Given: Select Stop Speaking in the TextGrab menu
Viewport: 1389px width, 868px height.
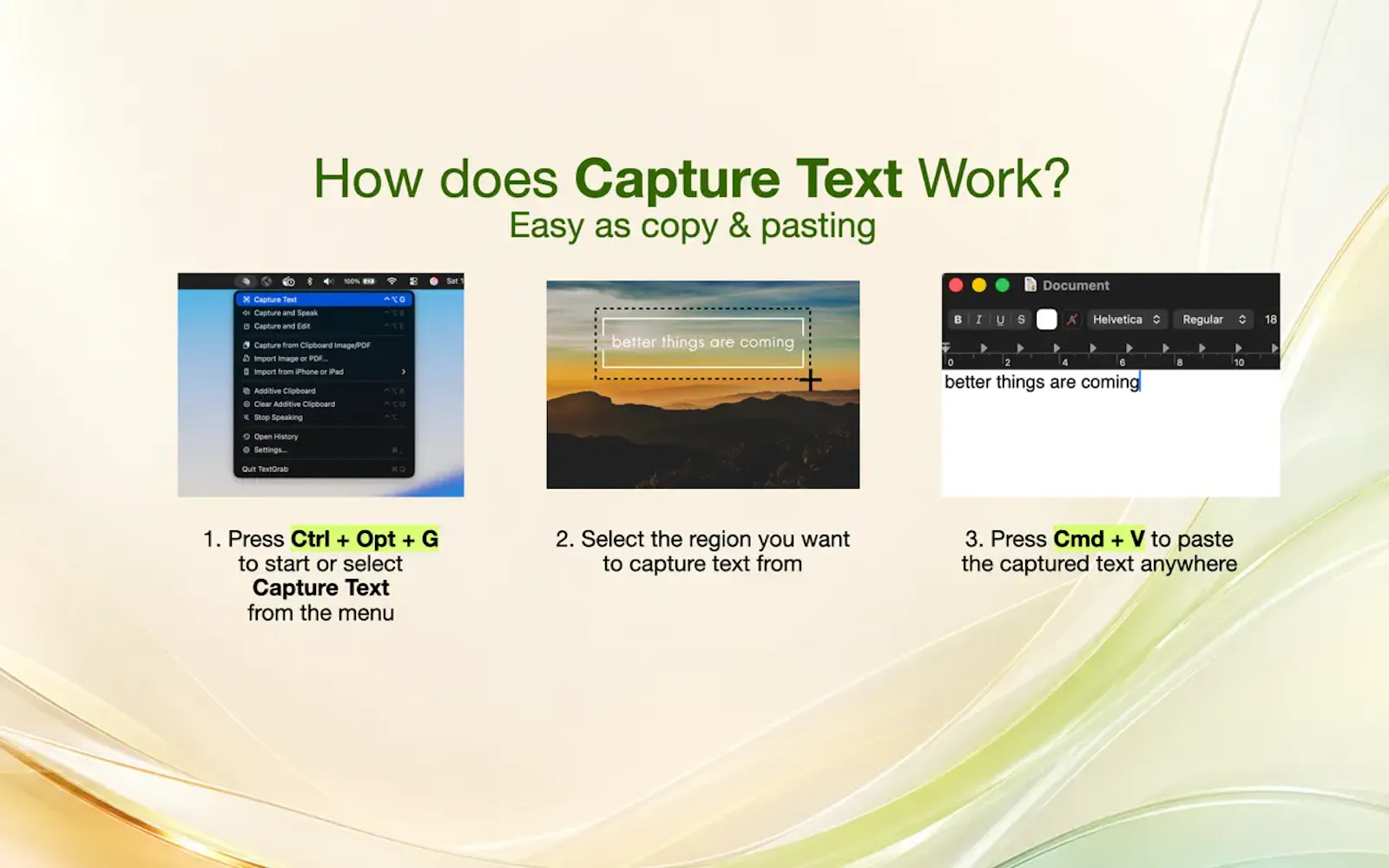Looking at the screenshot, I should (x=324, y=418).
